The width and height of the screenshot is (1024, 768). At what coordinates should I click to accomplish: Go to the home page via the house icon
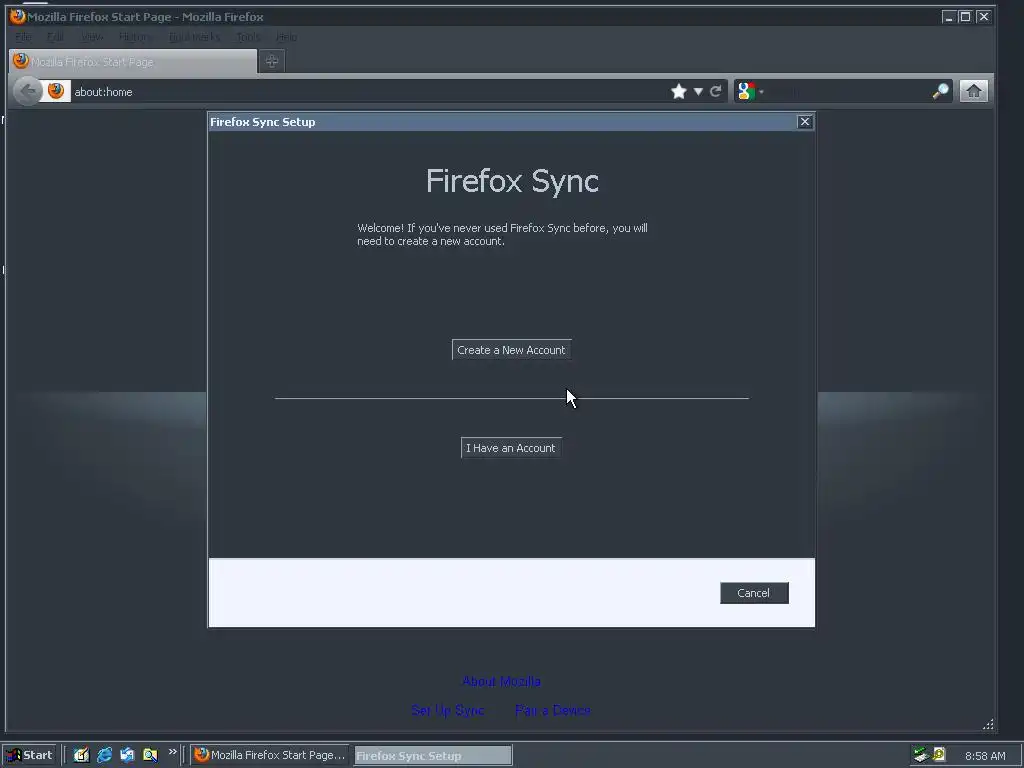click(974, 91)
